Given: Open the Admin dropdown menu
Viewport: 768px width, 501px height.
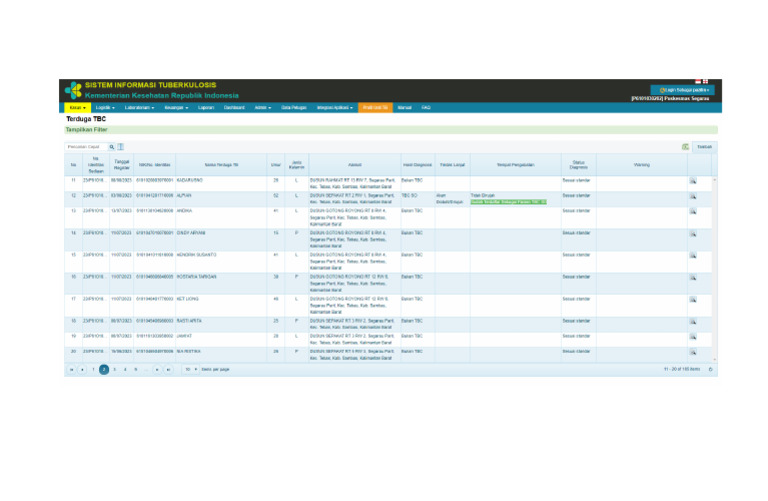Looking at the screenshot, I should point(263,108).
